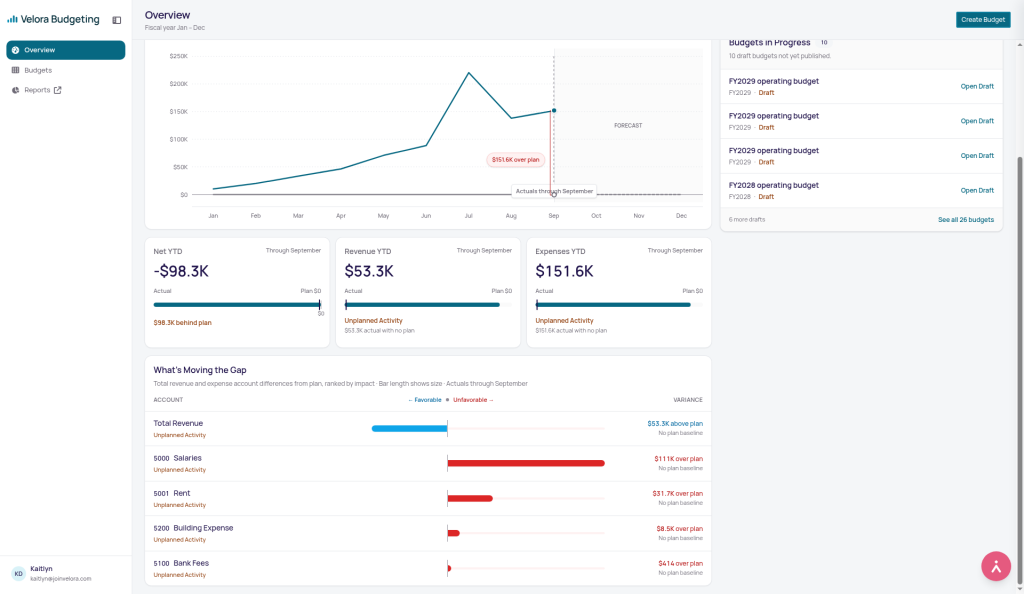Viewport: 1024px width, 594px height.
Task: Open the KD user avatar
Action: [18, 574]
